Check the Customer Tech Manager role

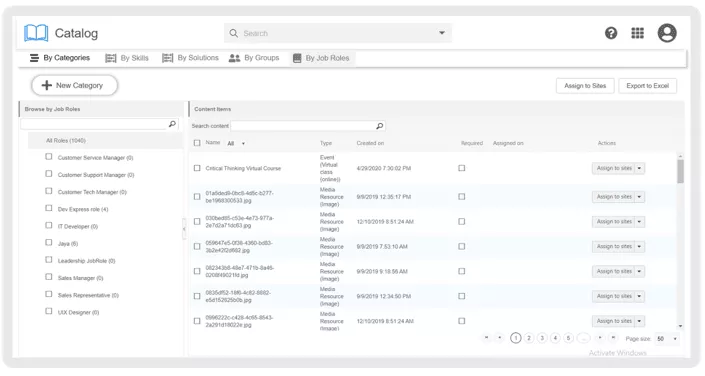[49, 191]
